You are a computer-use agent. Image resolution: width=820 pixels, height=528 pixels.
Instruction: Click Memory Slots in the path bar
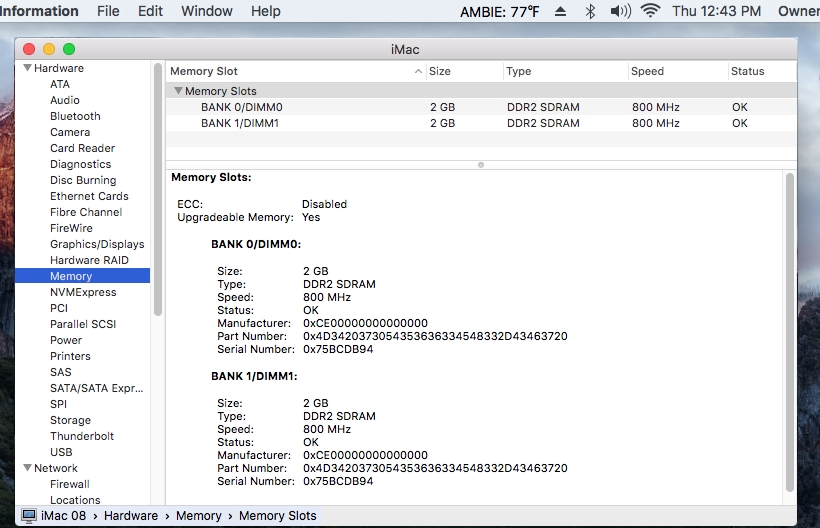[x=278, y=516]
